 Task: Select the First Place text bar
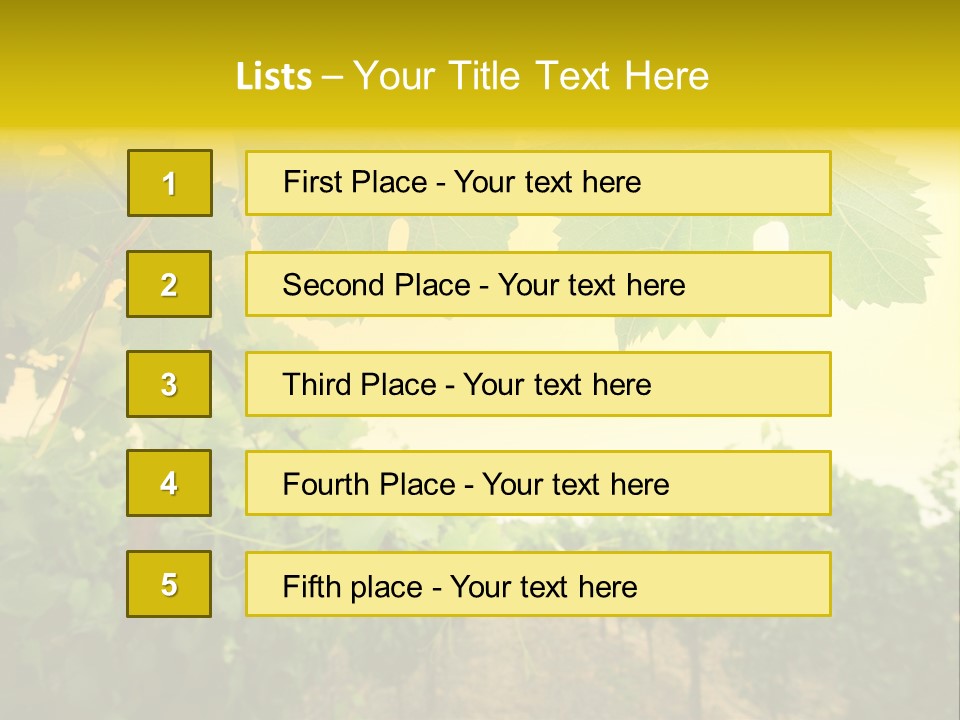click(x=538, y=183)
